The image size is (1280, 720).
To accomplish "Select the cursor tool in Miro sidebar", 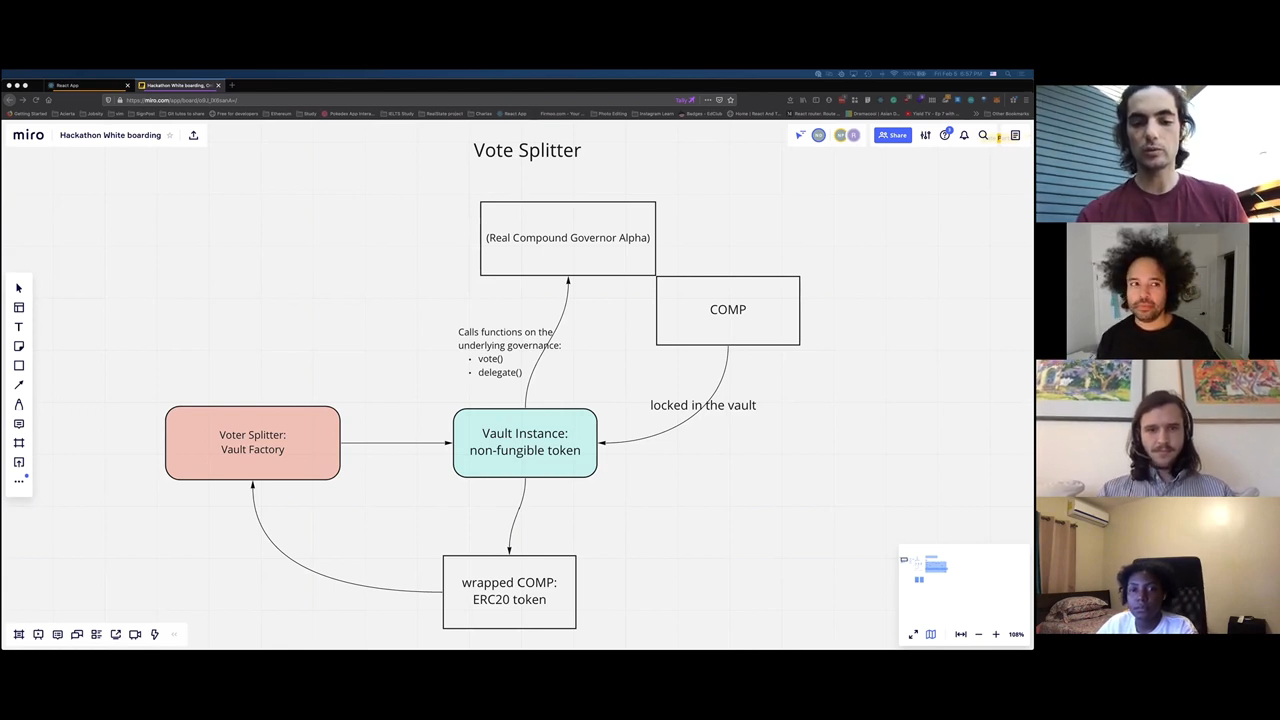I will coord(19,288).
